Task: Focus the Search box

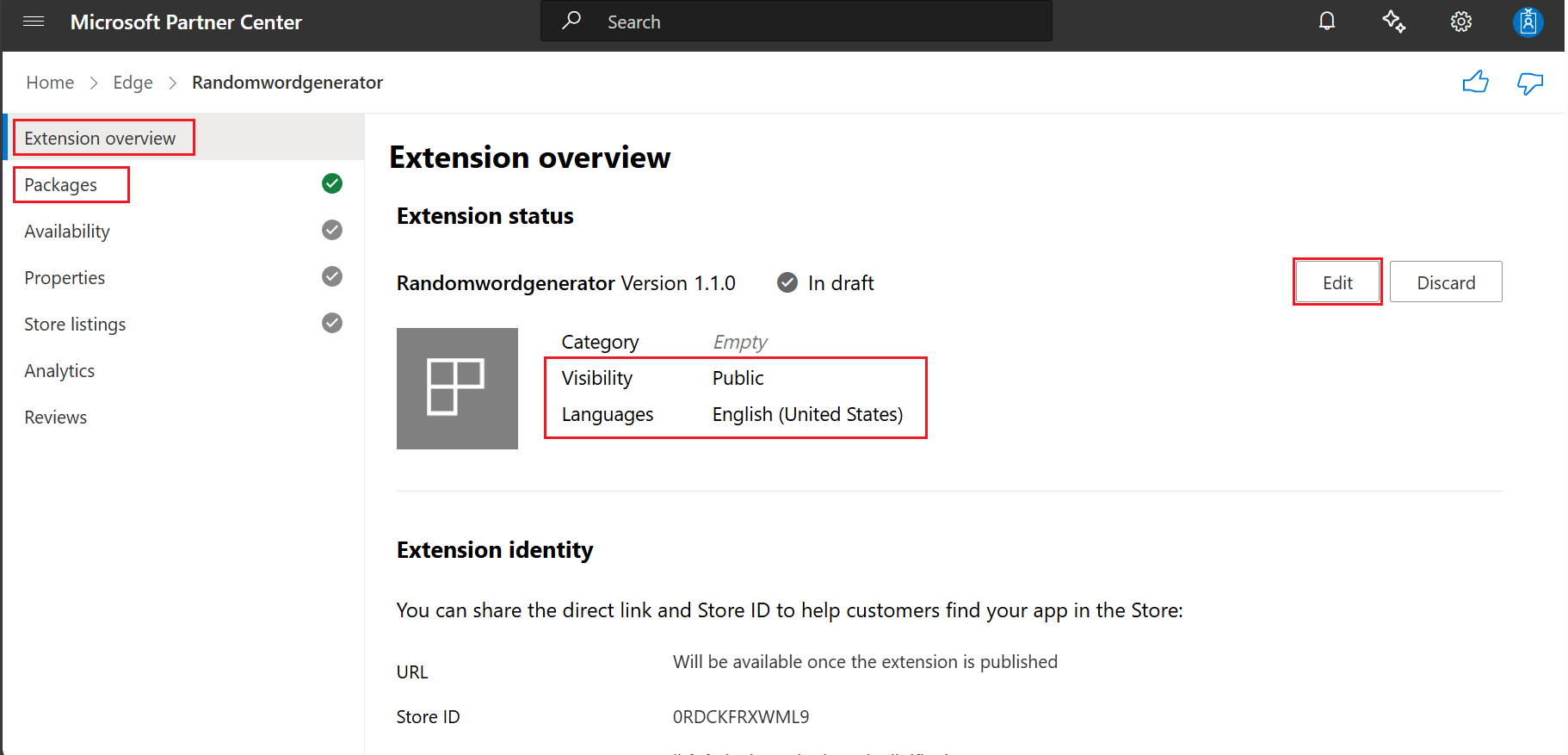Action: pyautogui.click(x=796, y=22)
